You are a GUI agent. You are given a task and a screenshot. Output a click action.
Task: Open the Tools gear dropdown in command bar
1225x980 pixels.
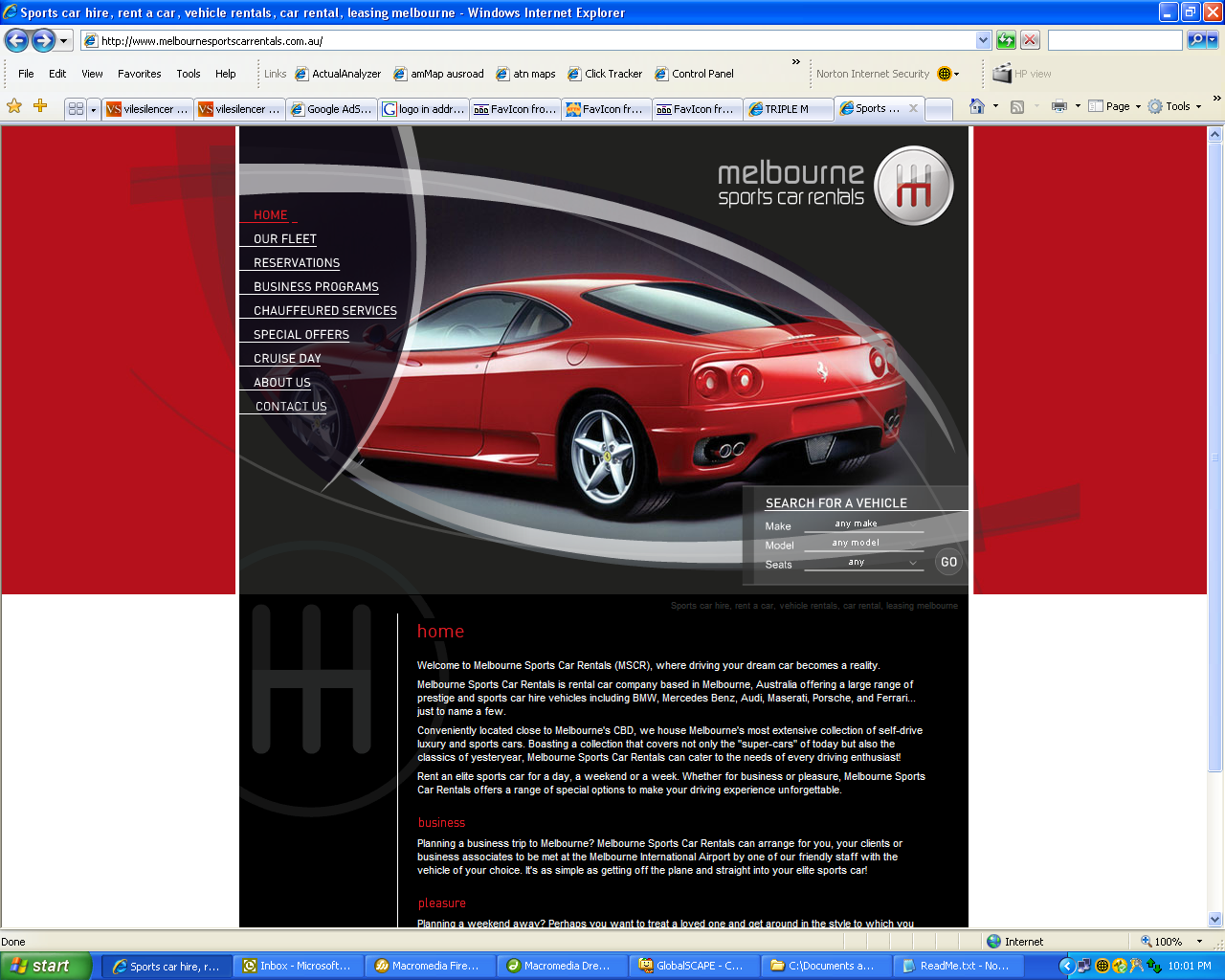[1174, 106]
